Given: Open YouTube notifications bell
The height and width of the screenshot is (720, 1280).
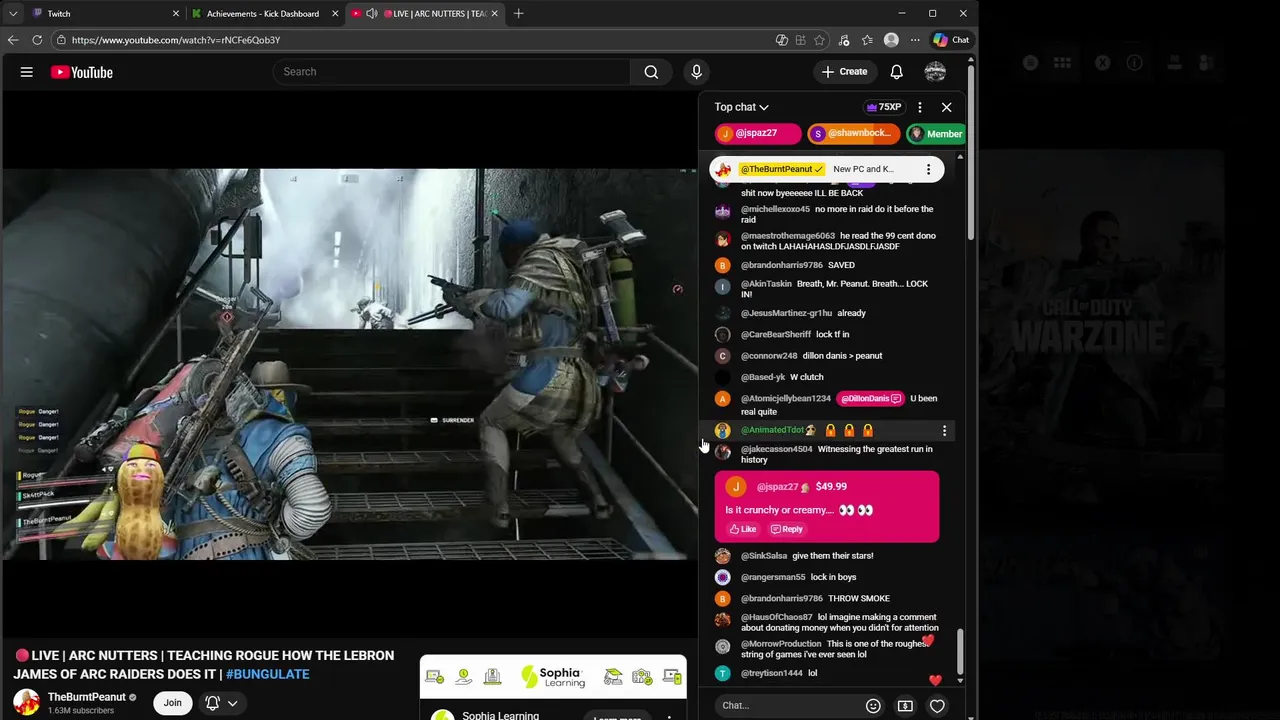Looking at the screenshot, I should tap(897, 72).
